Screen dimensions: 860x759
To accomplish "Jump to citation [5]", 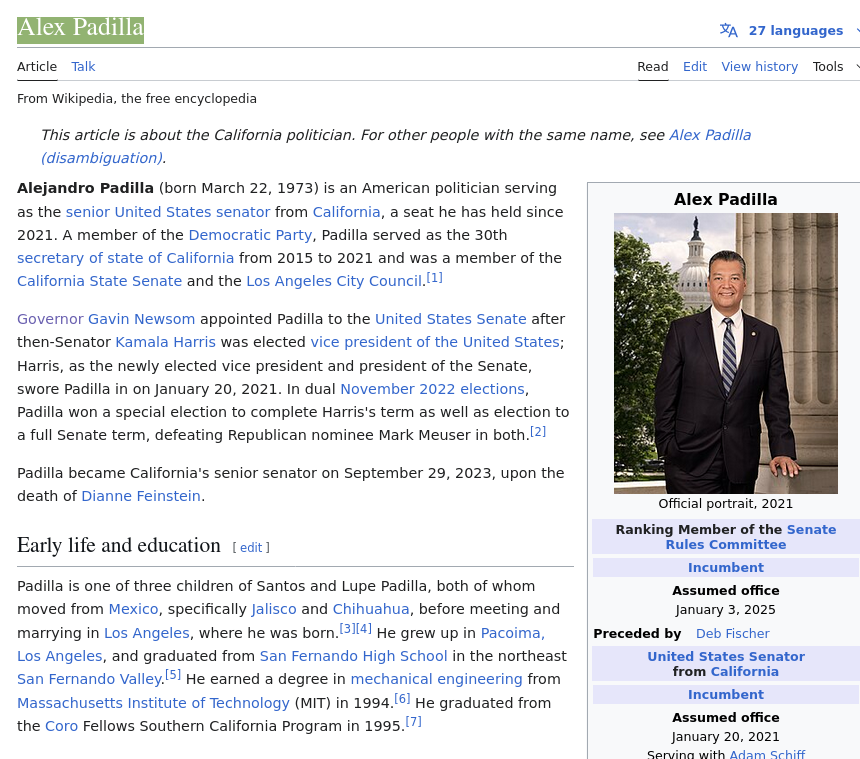I will tap(173, 675).
